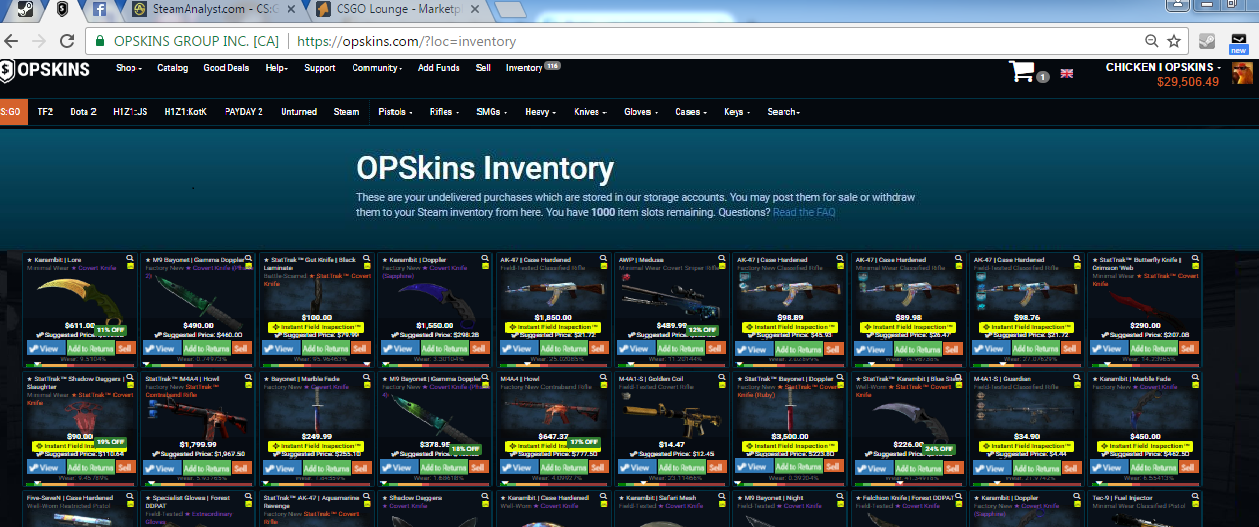Click the Steam extension icon in browser toolbar
Viewport: 1259px width, 527px height.
click(1208, 42)
